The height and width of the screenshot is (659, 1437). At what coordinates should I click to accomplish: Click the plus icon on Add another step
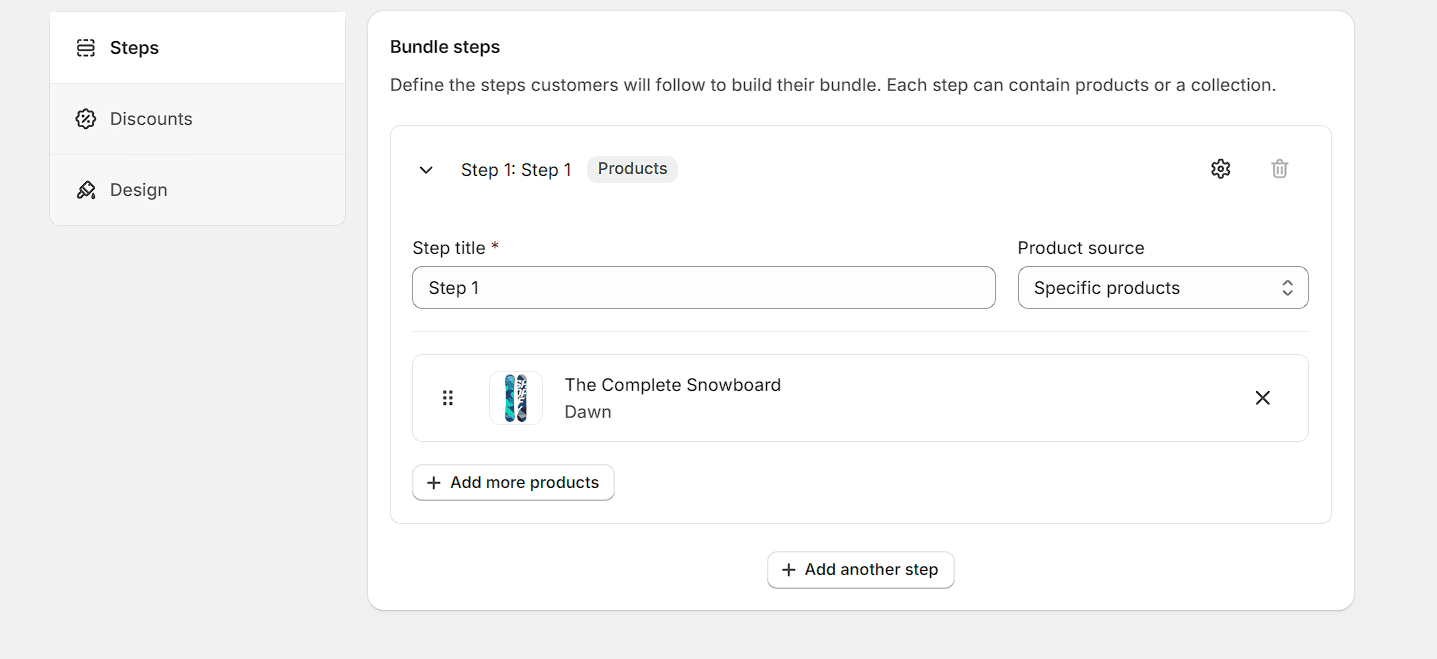pyautogui.click(x=789, y=570)
